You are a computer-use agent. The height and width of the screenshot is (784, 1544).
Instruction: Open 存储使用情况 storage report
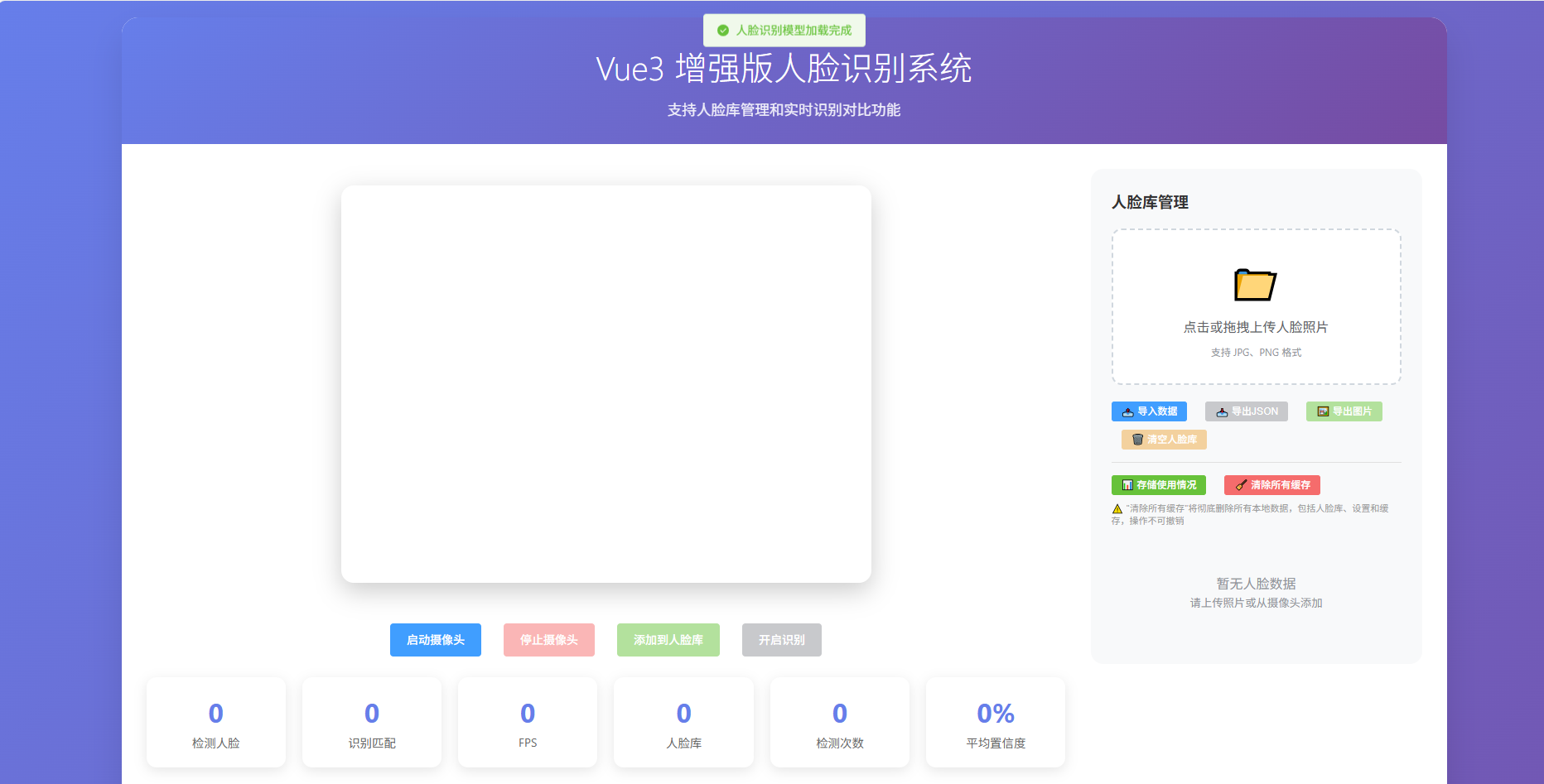(x=1159, y=484)
